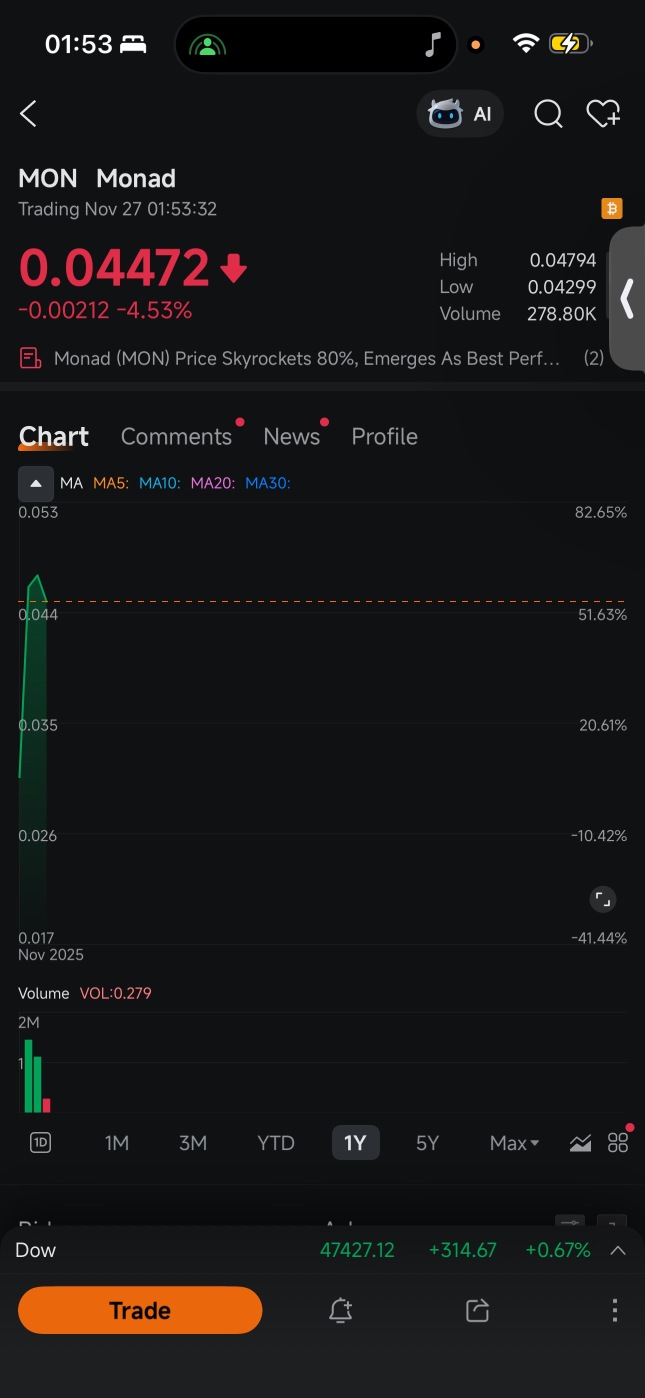
Task: Add MON to watchlist heart icon
Action: (x=603, y=114)
